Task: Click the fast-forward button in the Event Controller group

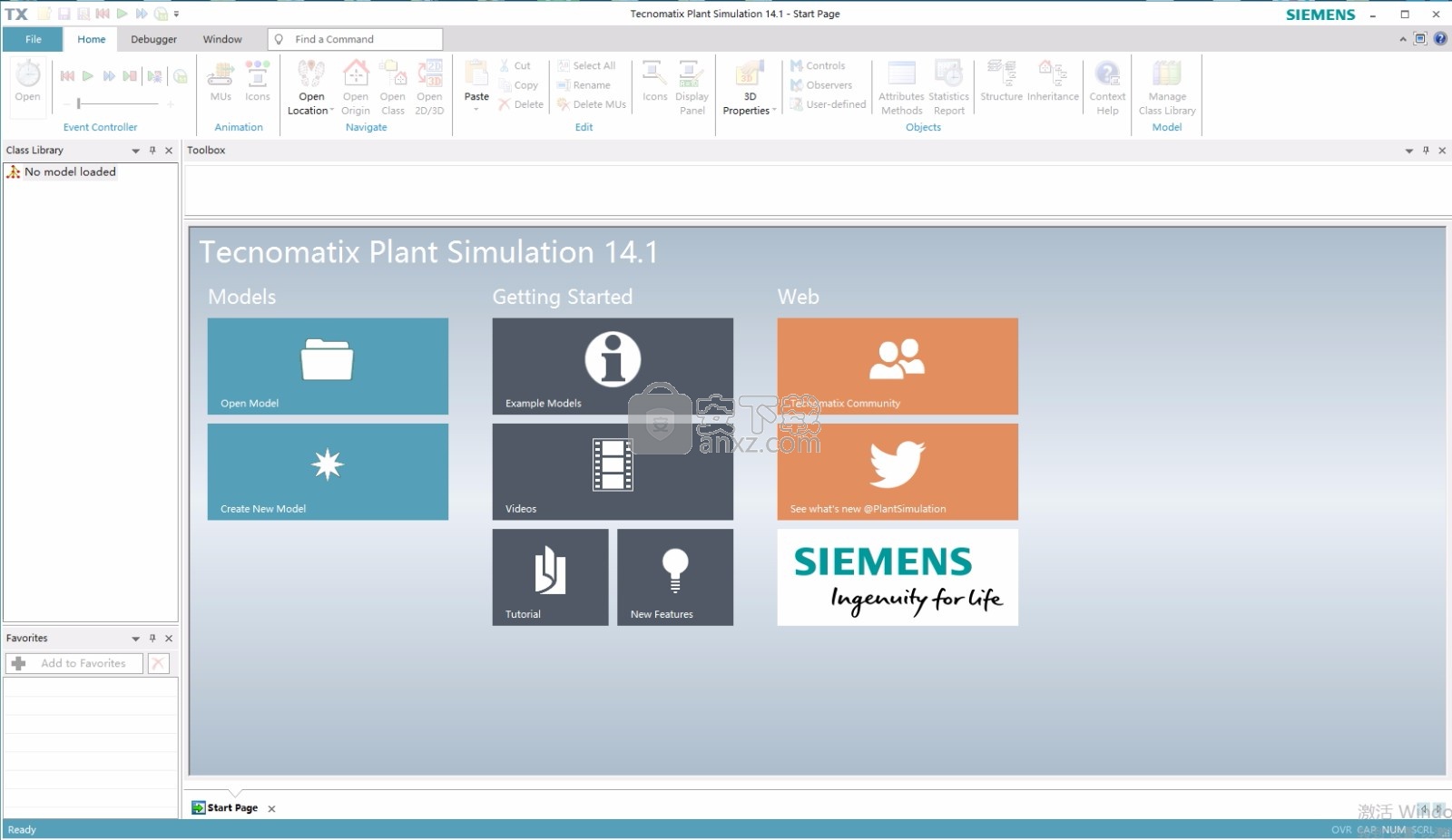Action: point(109,76)
